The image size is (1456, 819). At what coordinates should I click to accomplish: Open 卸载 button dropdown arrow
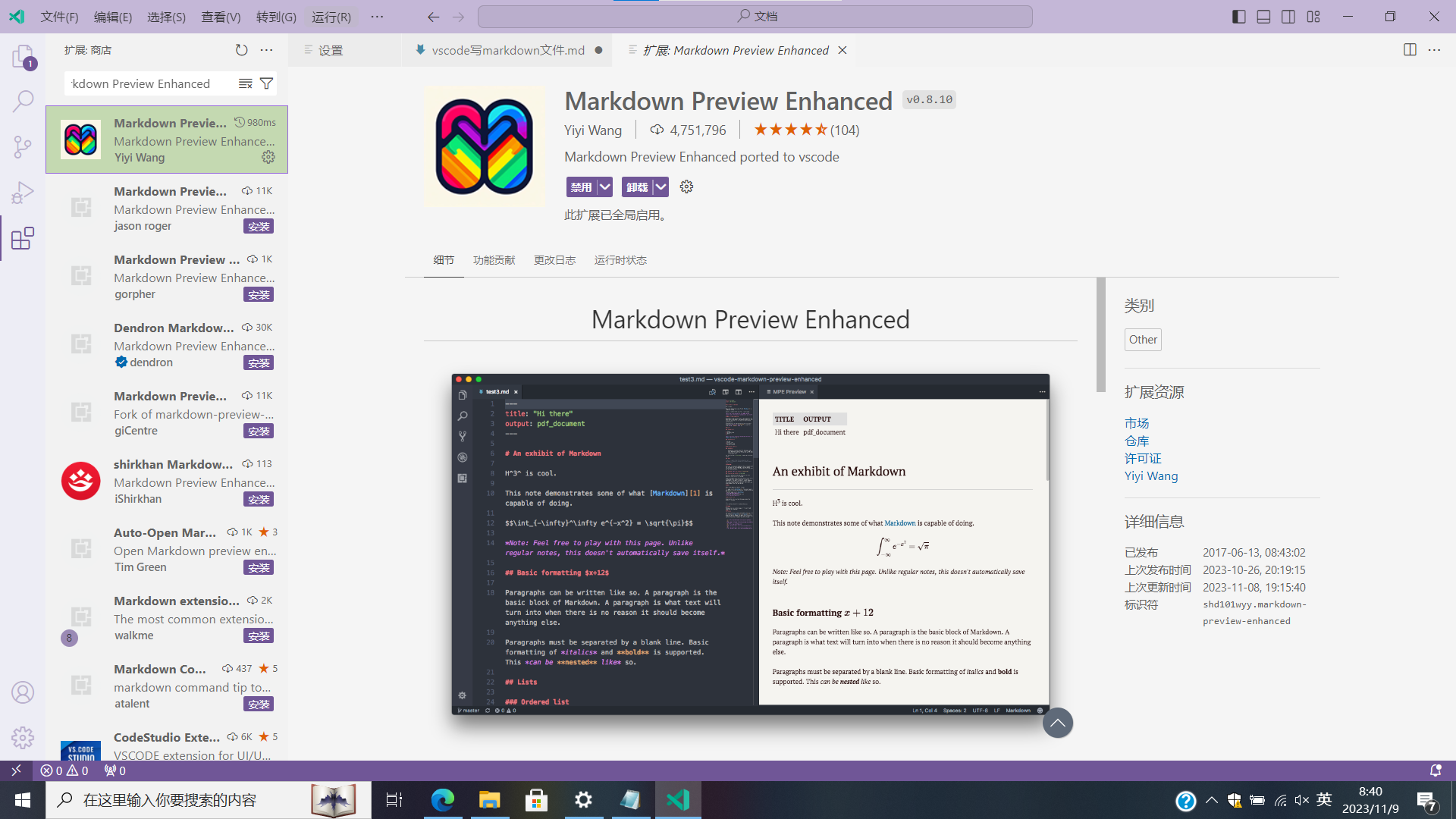pos(659,187)
